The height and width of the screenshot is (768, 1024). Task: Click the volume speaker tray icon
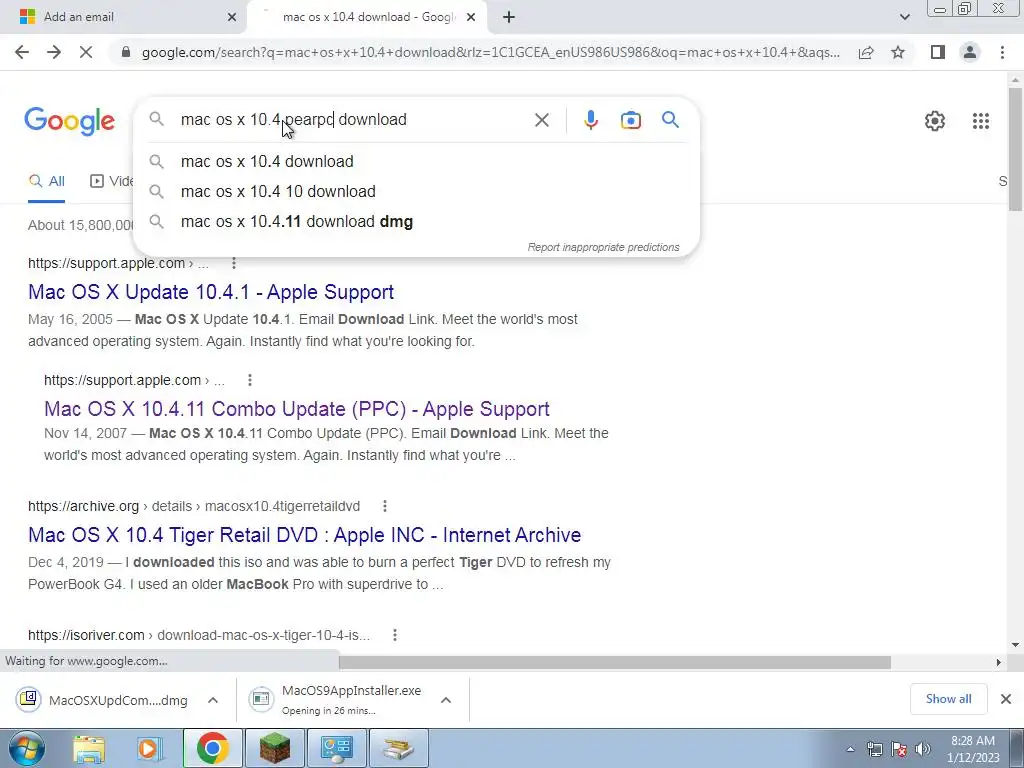pyautogui.click(x=923, y=749)
